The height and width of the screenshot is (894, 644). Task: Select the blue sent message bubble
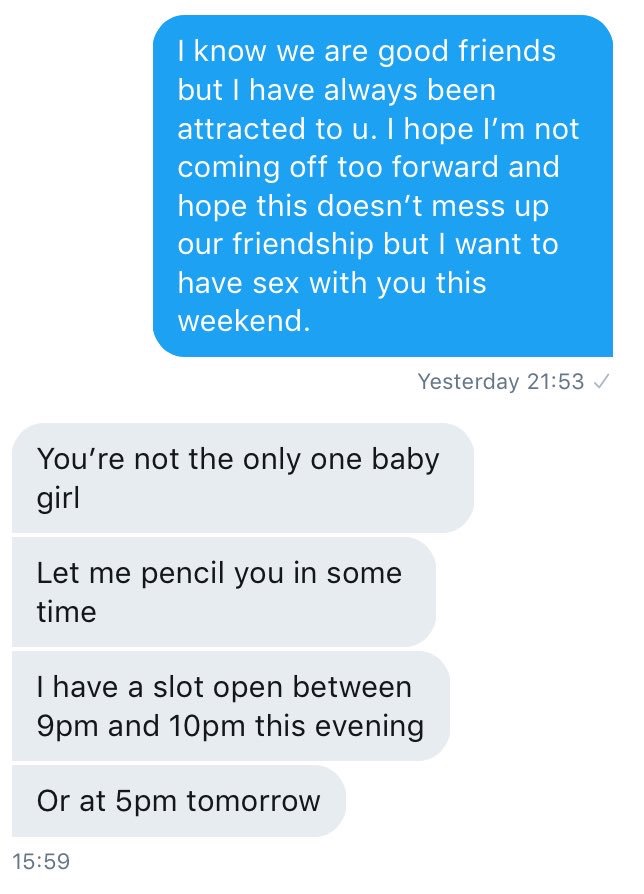point(382,186)
